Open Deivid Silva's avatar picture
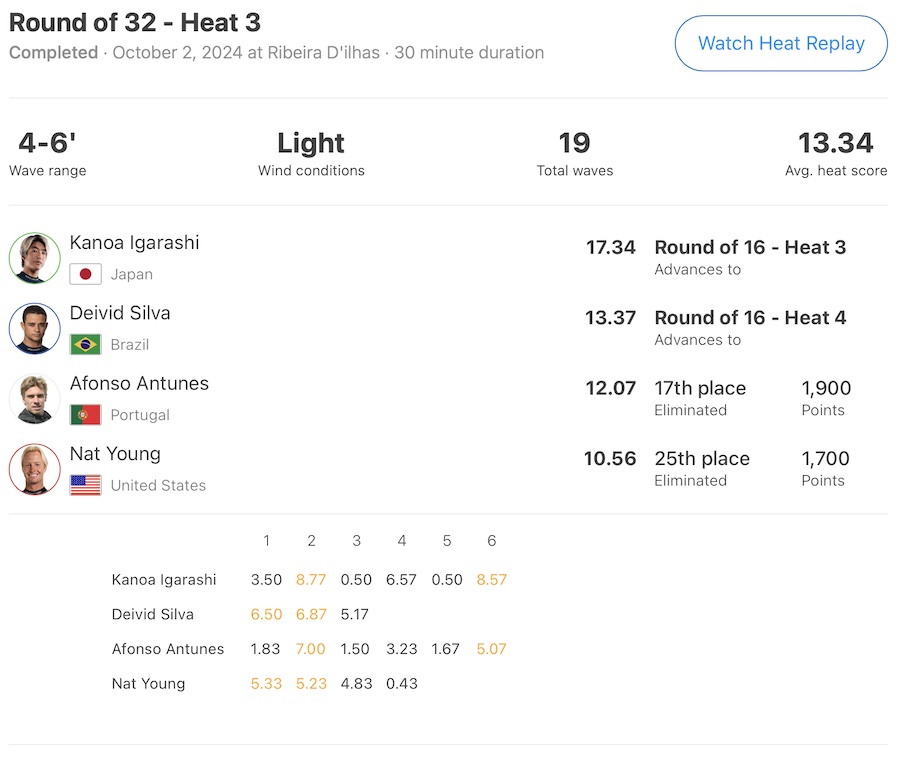The image size is (900, 757). (x=34, y=328)
